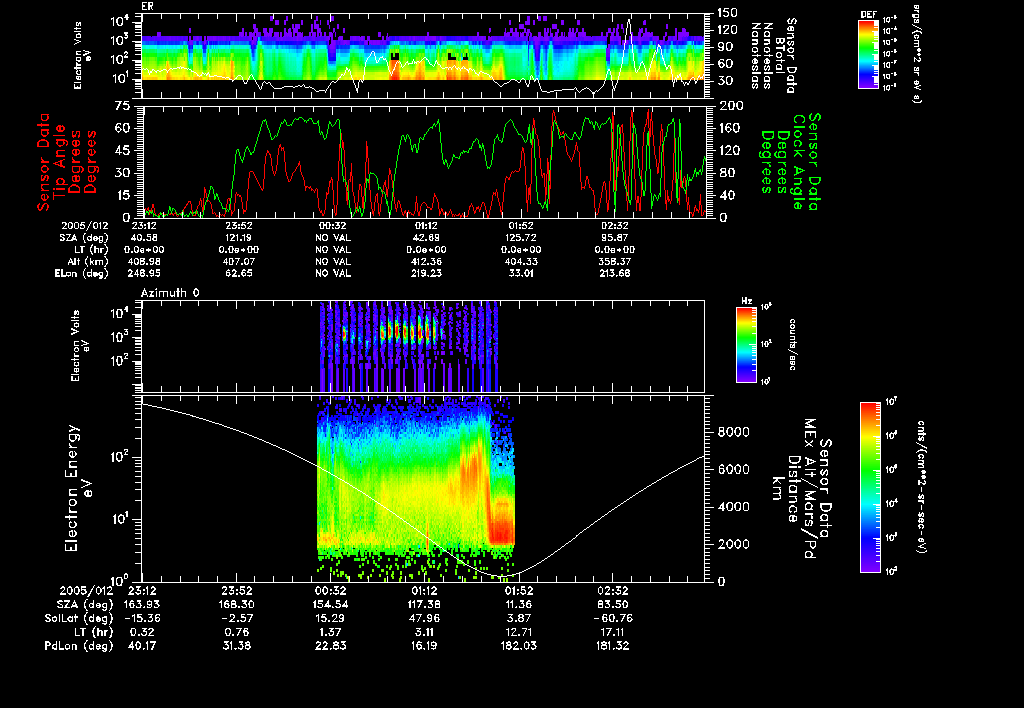
Task: Click the bottom SZA value 163.93
Action: (140, 604)
